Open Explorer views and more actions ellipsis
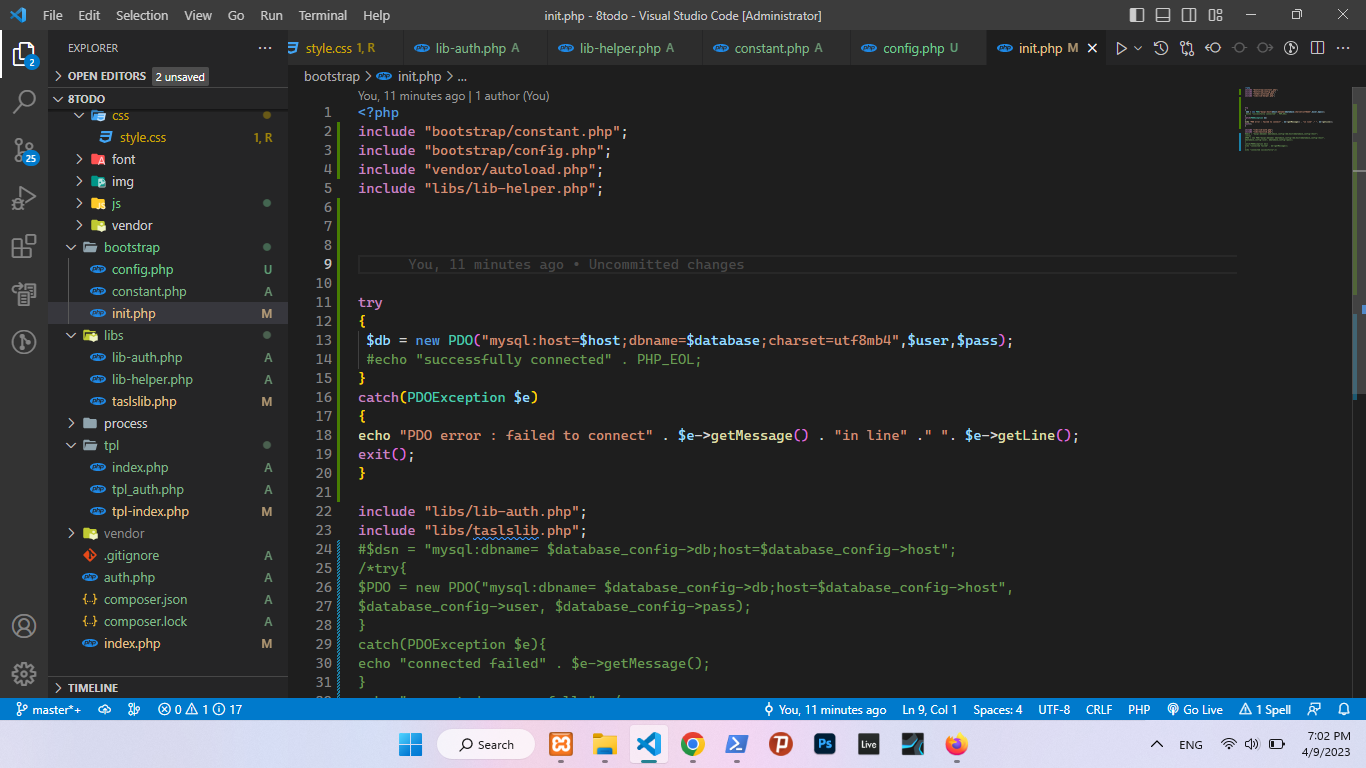Screen dimensions: 1366x768 pos(265,48)
